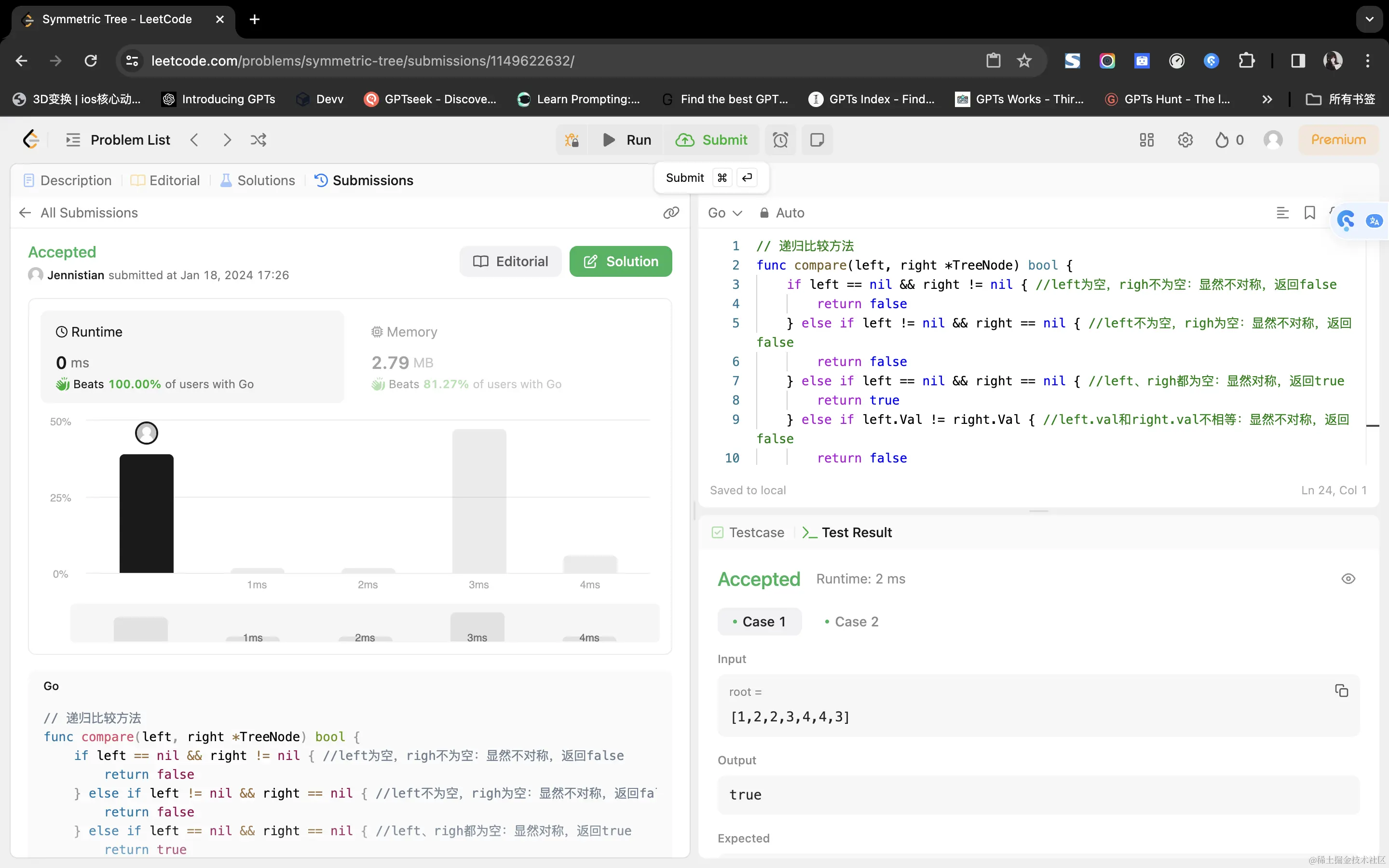Open the layout grid icon
This screenshot has width=1389, height=868.
point(1146,140)
